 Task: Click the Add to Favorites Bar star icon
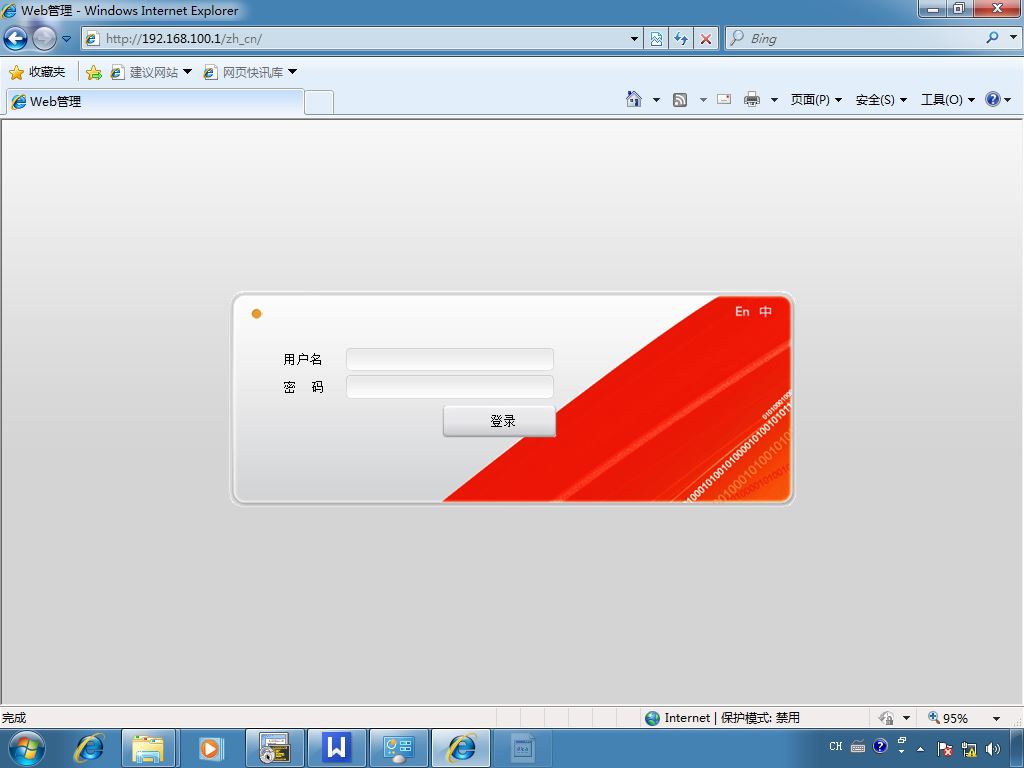[x=93, y=72]
